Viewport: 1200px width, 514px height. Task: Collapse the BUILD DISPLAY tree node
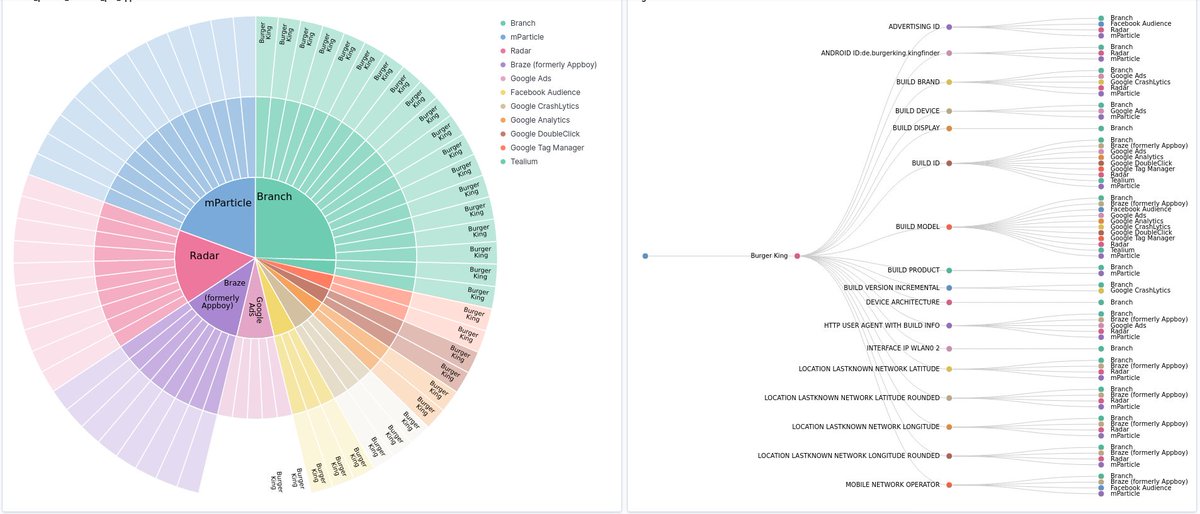949,128
